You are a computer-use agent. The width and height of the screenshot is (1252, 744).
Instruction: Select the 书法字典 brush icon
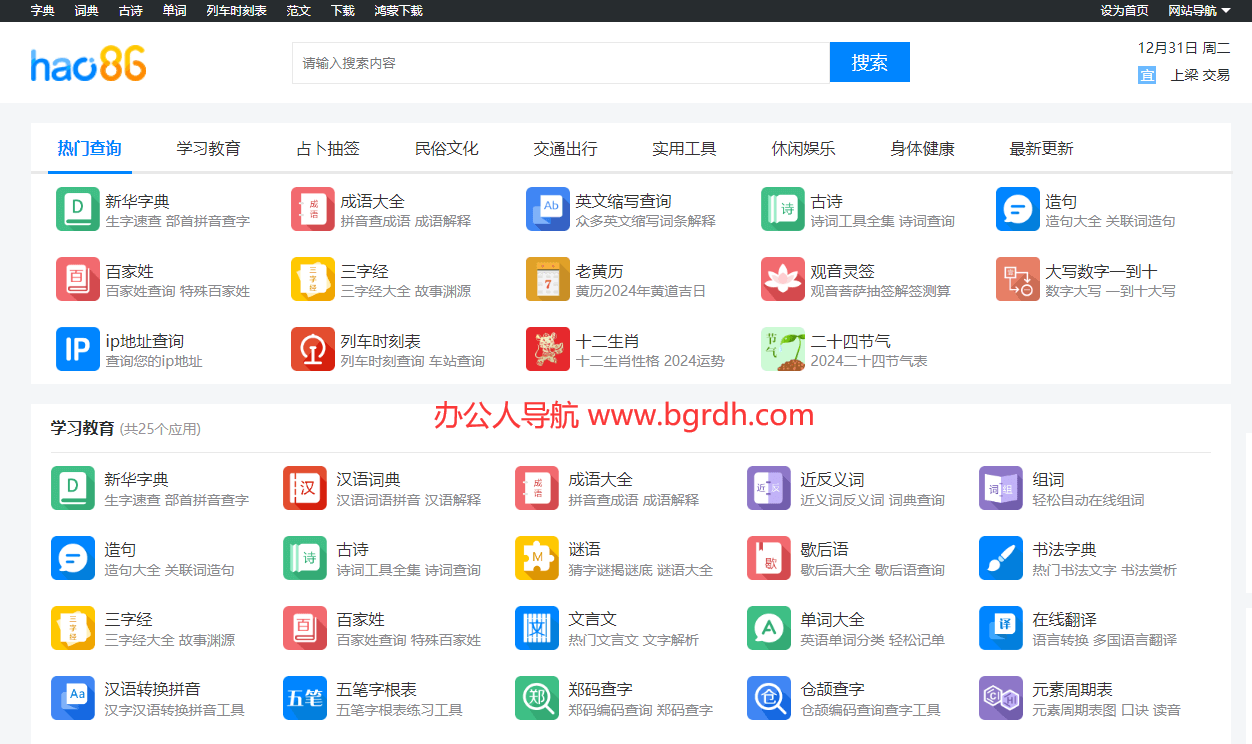1000,558
